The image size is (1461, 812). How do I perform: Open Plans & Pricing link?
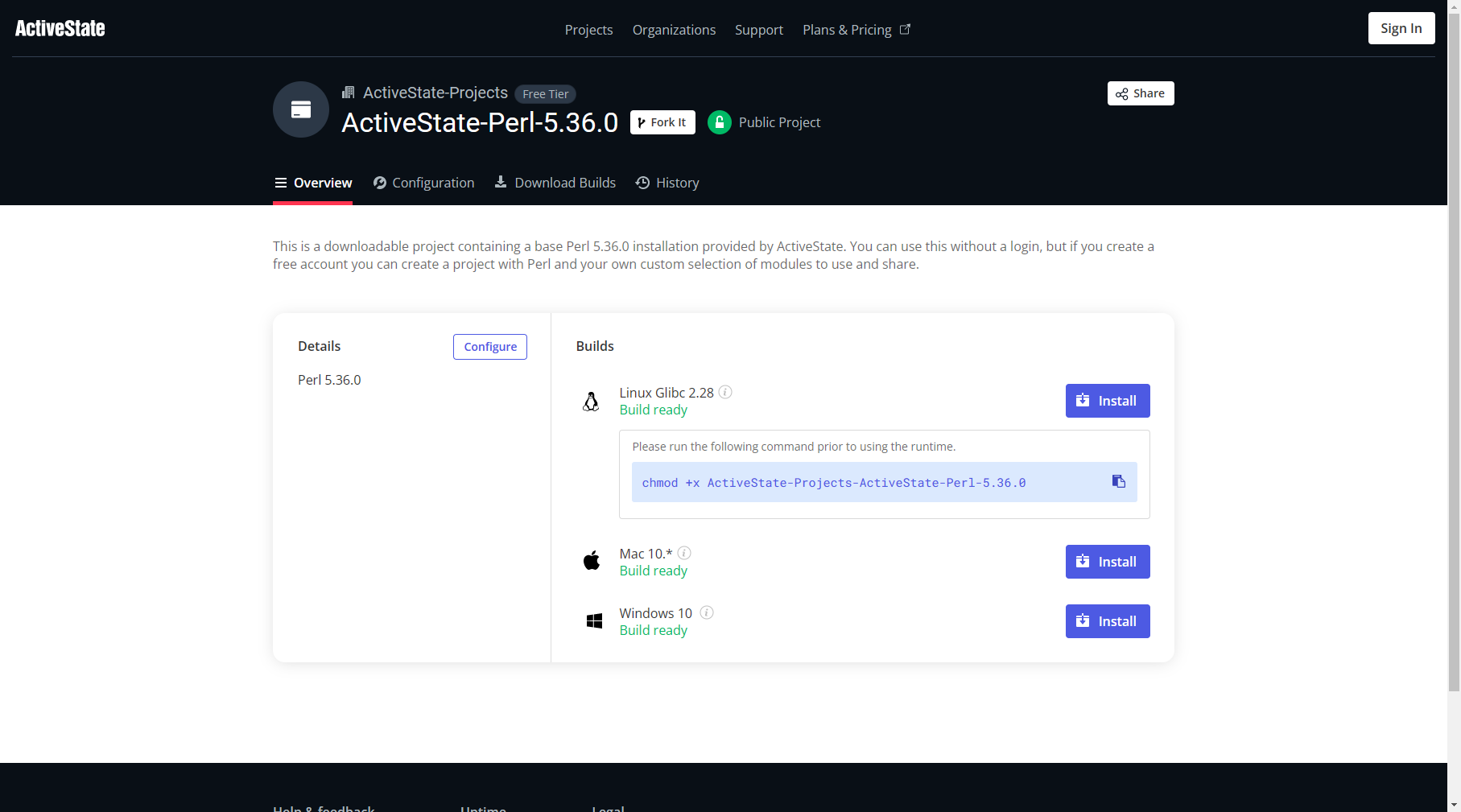[856, 30]
